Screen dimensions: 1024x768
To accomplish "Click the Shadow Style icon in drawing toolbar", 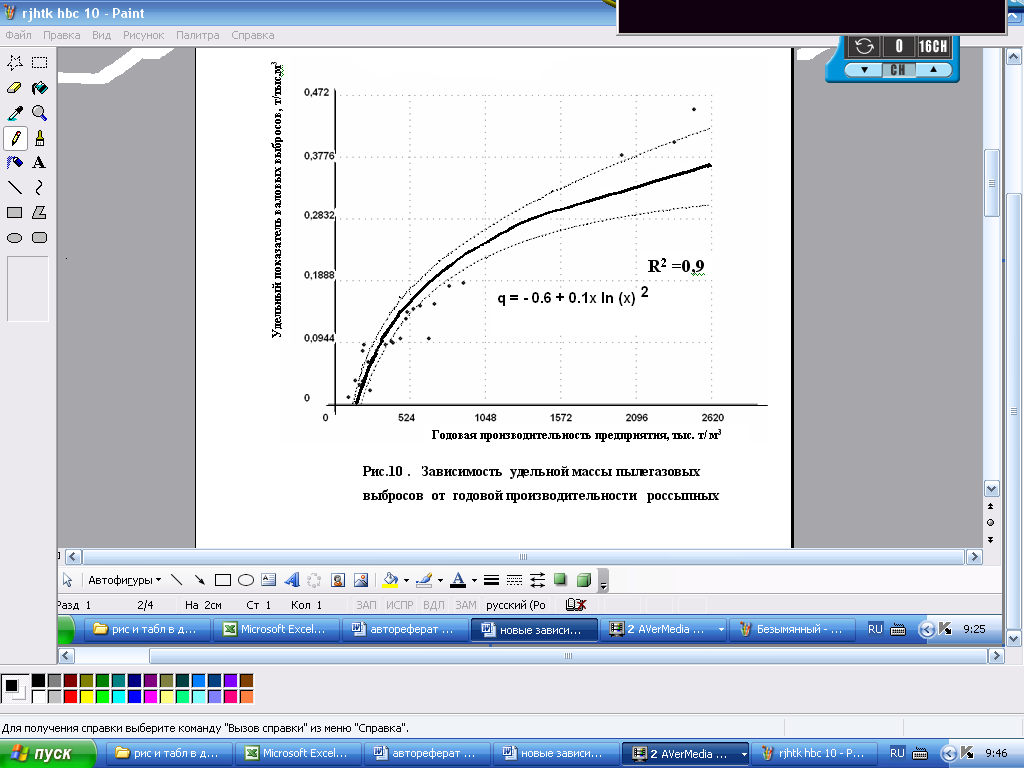I will tap(560, 580).
